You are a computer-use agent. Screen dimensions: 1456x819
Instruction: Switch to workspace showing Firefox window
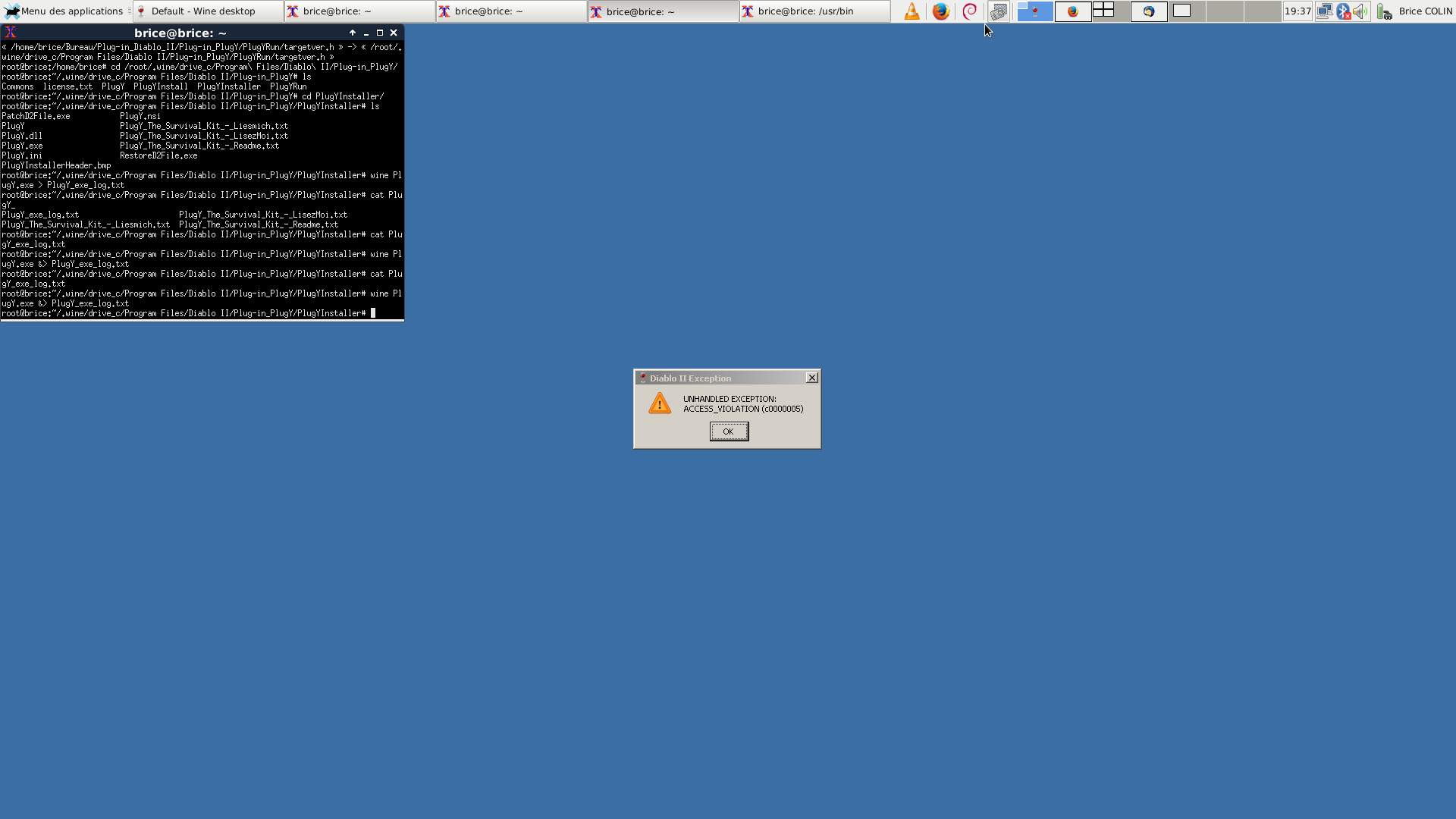click(x=1073, y=11)
